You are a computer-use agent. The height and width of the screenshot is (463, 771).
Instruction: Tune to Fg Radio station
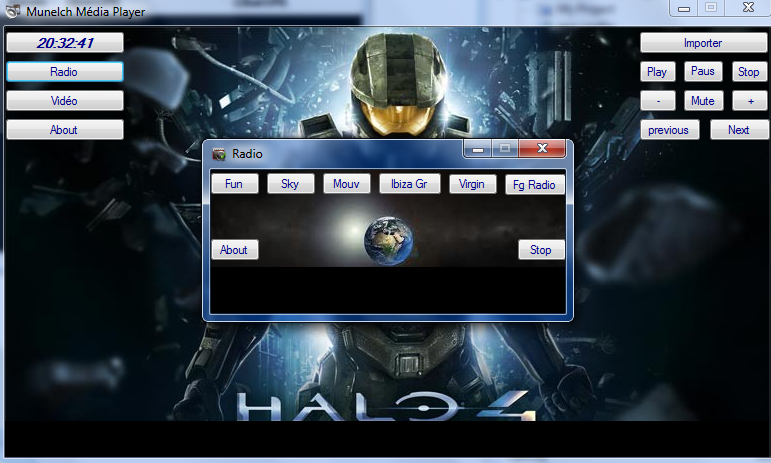point(535,185)
